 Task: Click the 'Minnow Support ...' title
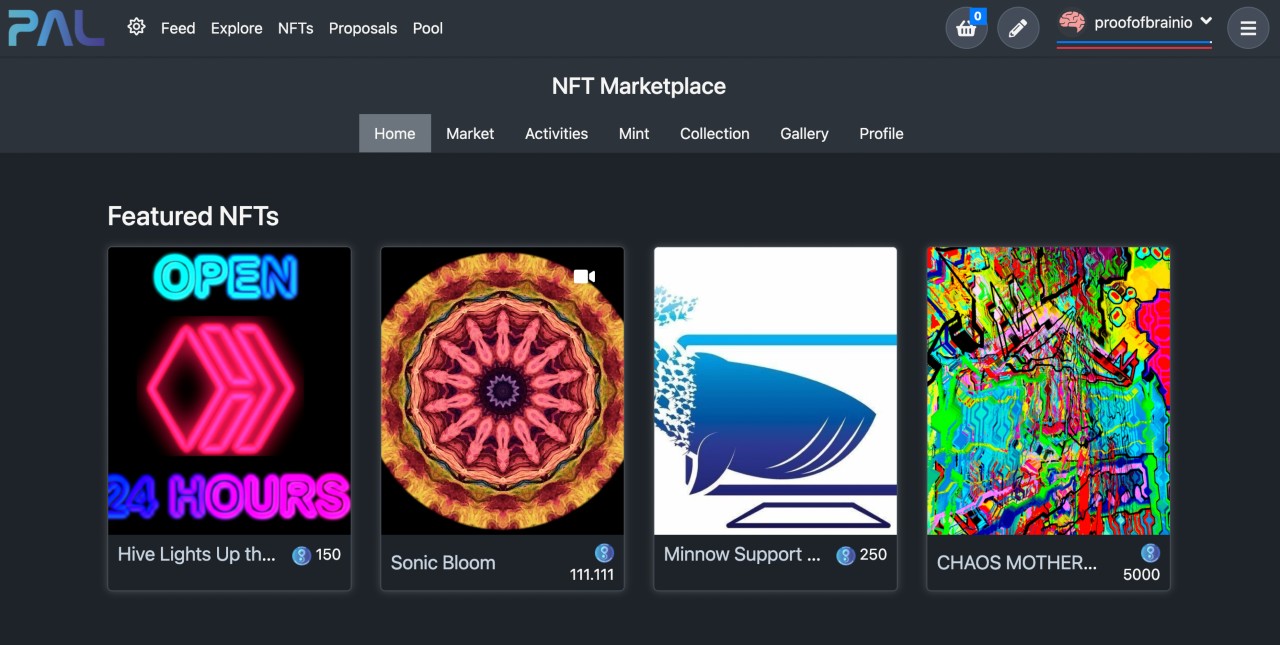pyautogui.click(x=742, y=554)
